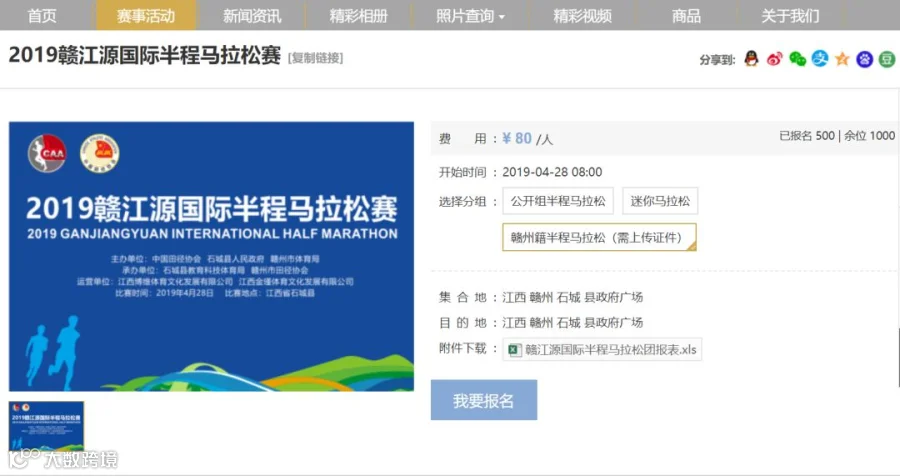This screenshot has height=476, width=900.
Task: Click start time 2019-04-28 08:00
Action: pos(552,172)
